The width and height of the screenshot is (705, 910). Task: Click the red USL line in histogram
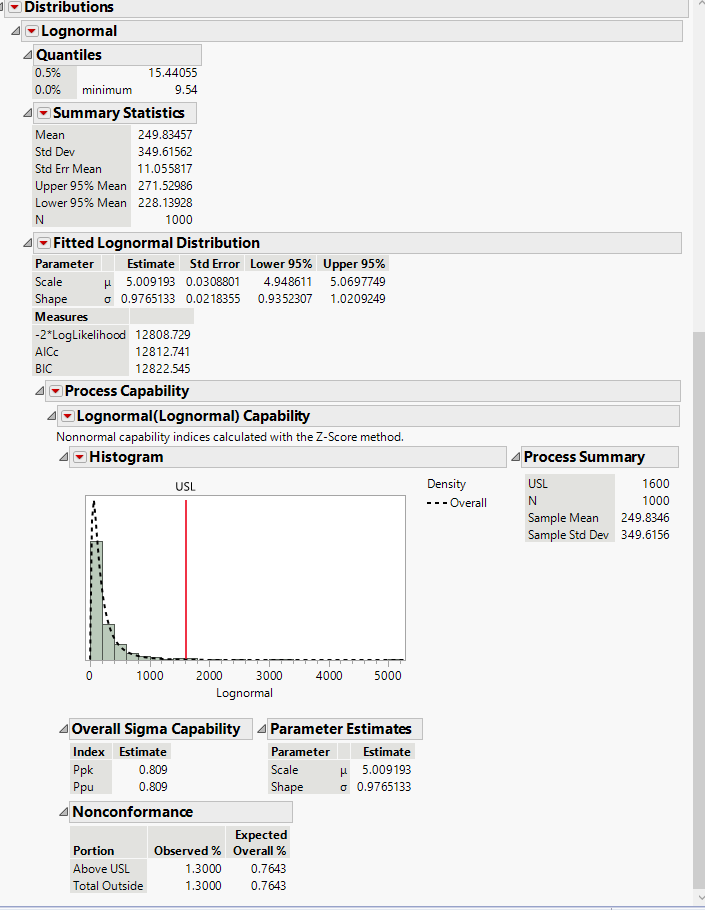pyautogui.click(x=186, y=580)
